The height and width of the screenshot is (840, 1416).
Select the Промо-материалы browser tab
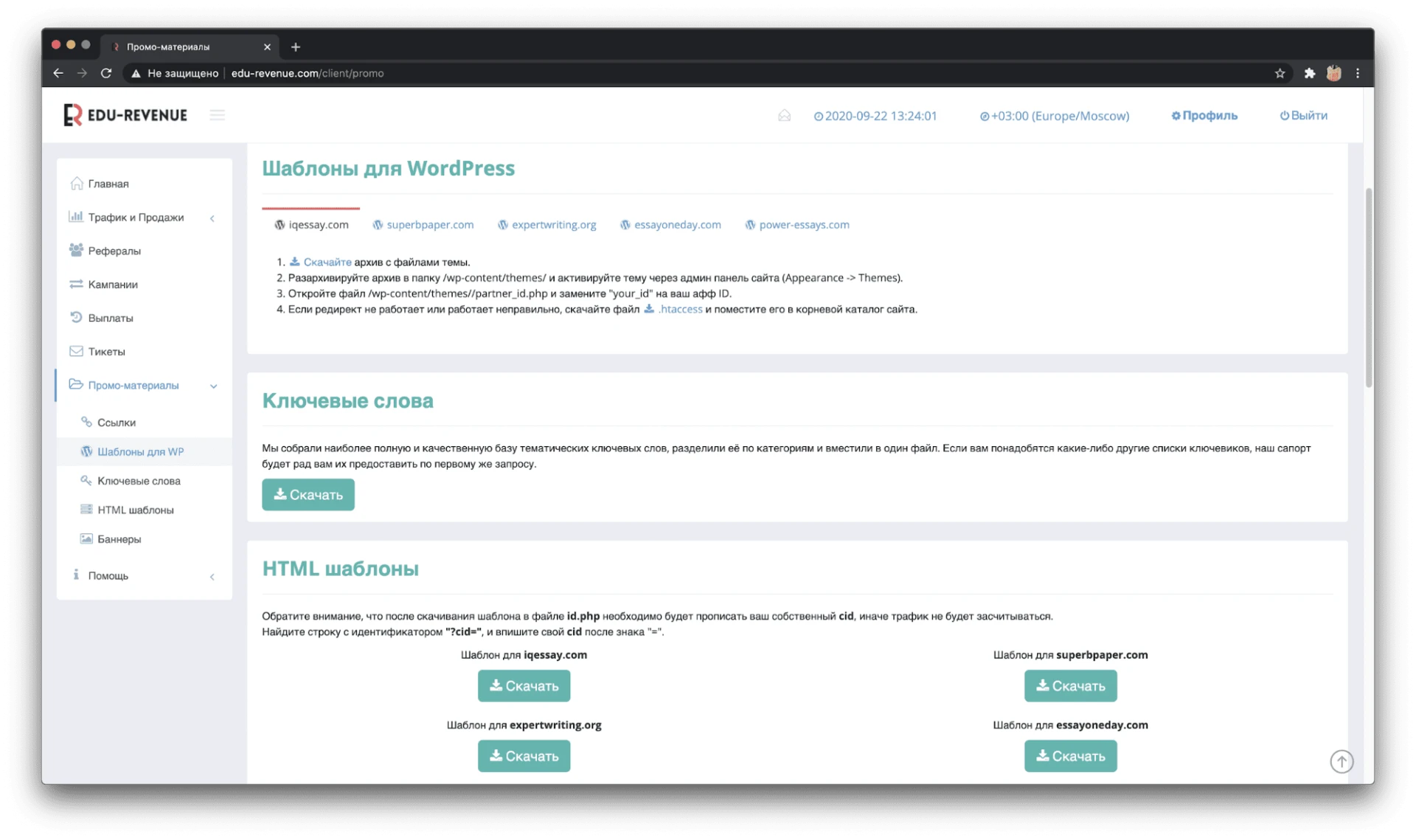tap(190, 46)
